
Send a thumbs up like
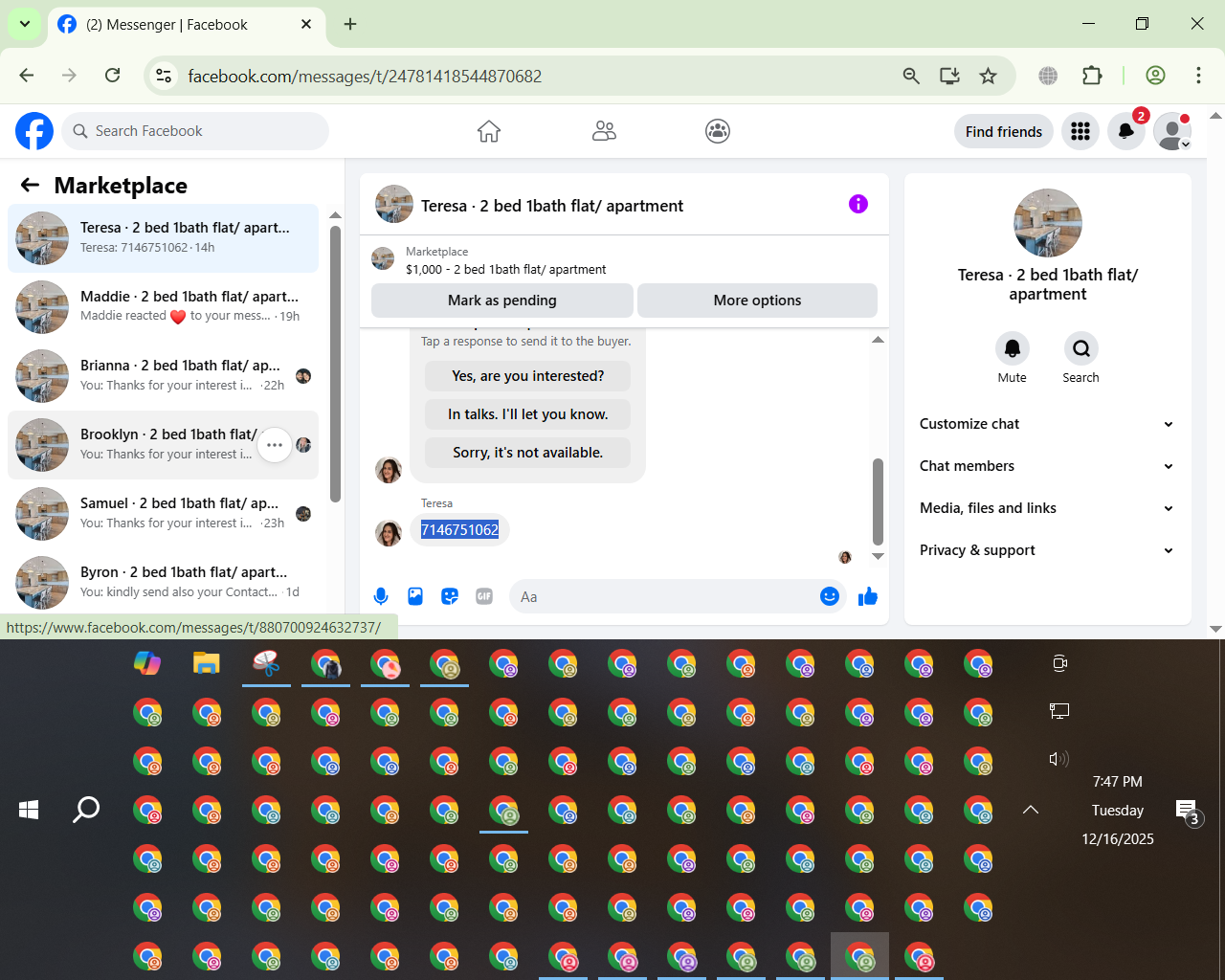click(868, 596)
